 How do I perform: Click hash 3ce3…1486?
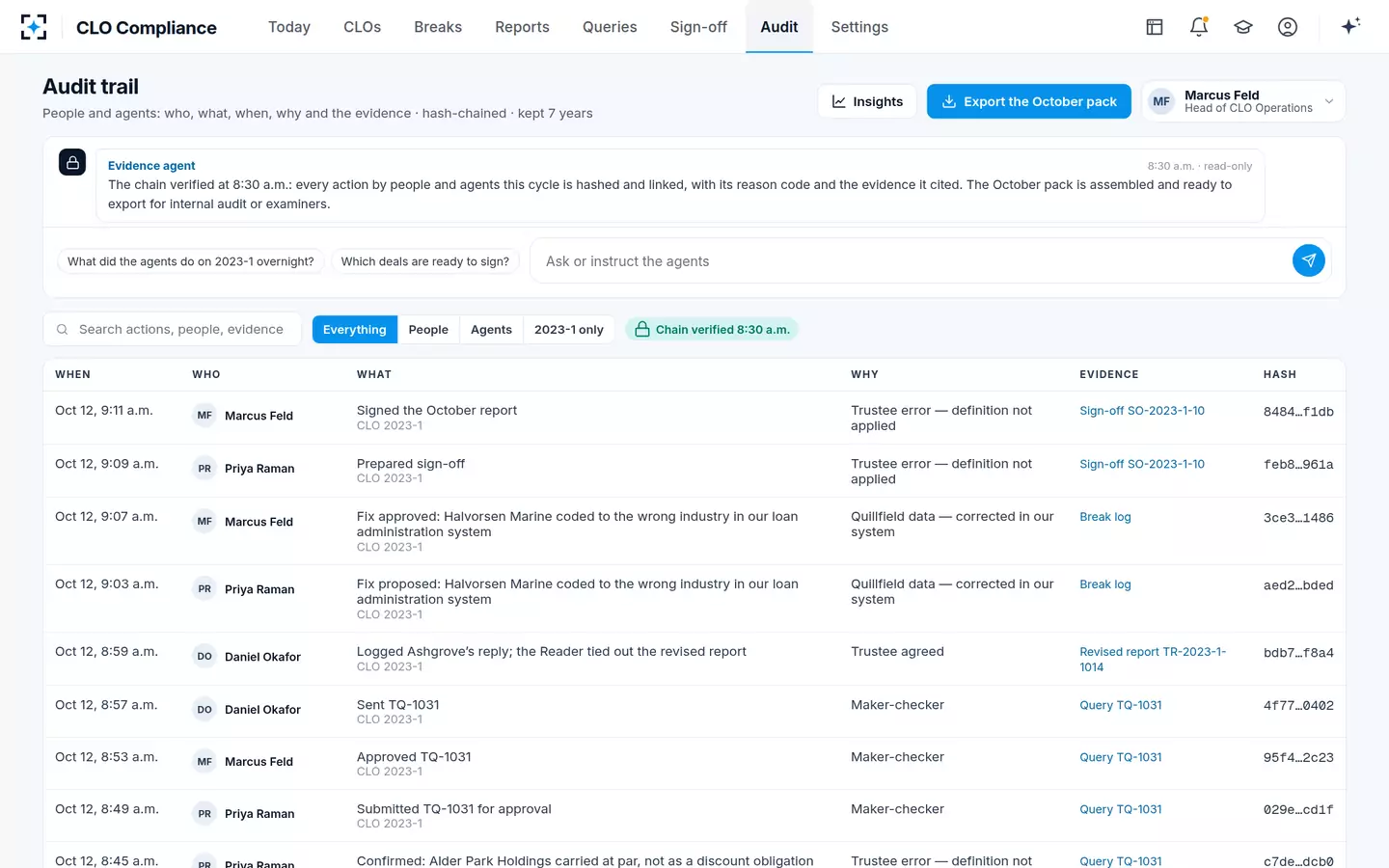pos(1298,518)
